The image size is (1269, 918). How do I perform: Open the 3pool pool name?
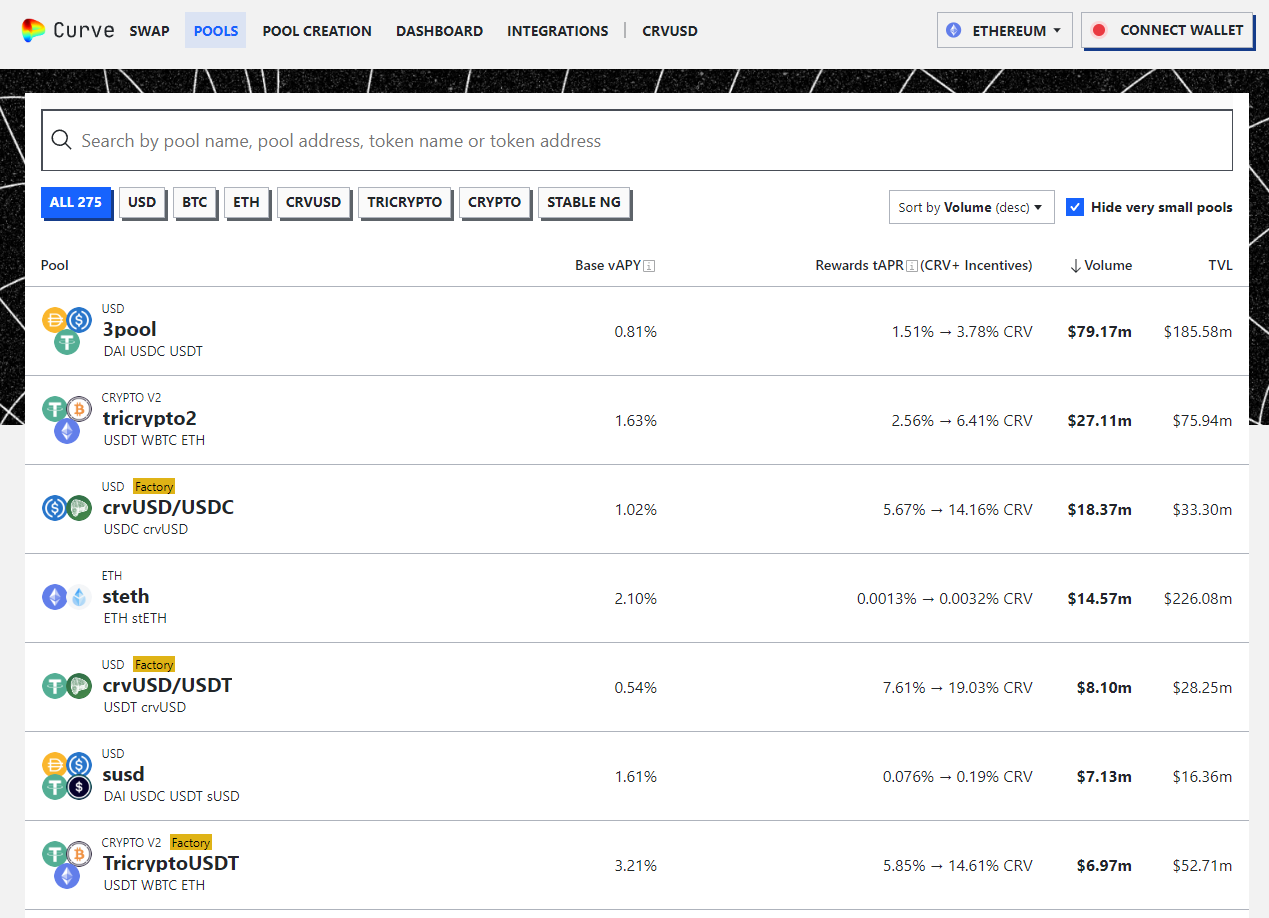(x=130, y=330)
